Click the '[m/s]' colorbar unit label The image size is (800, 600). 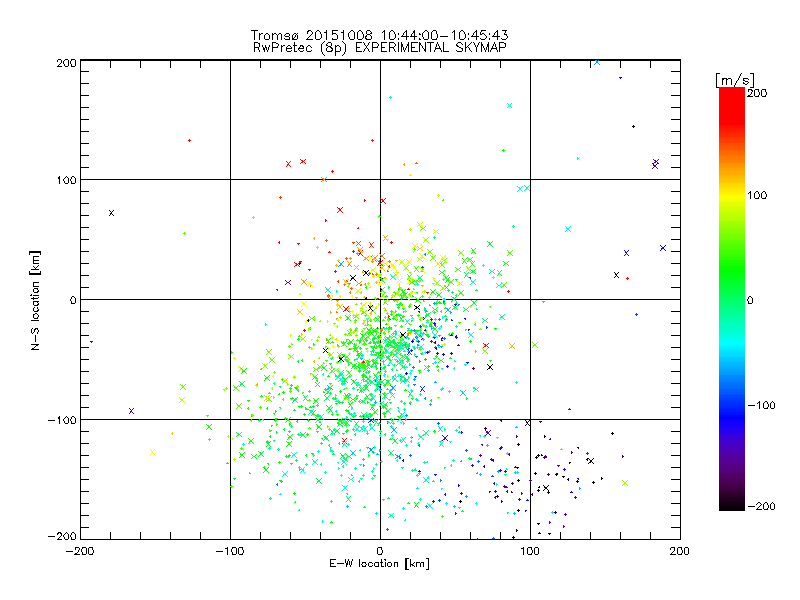735,80
